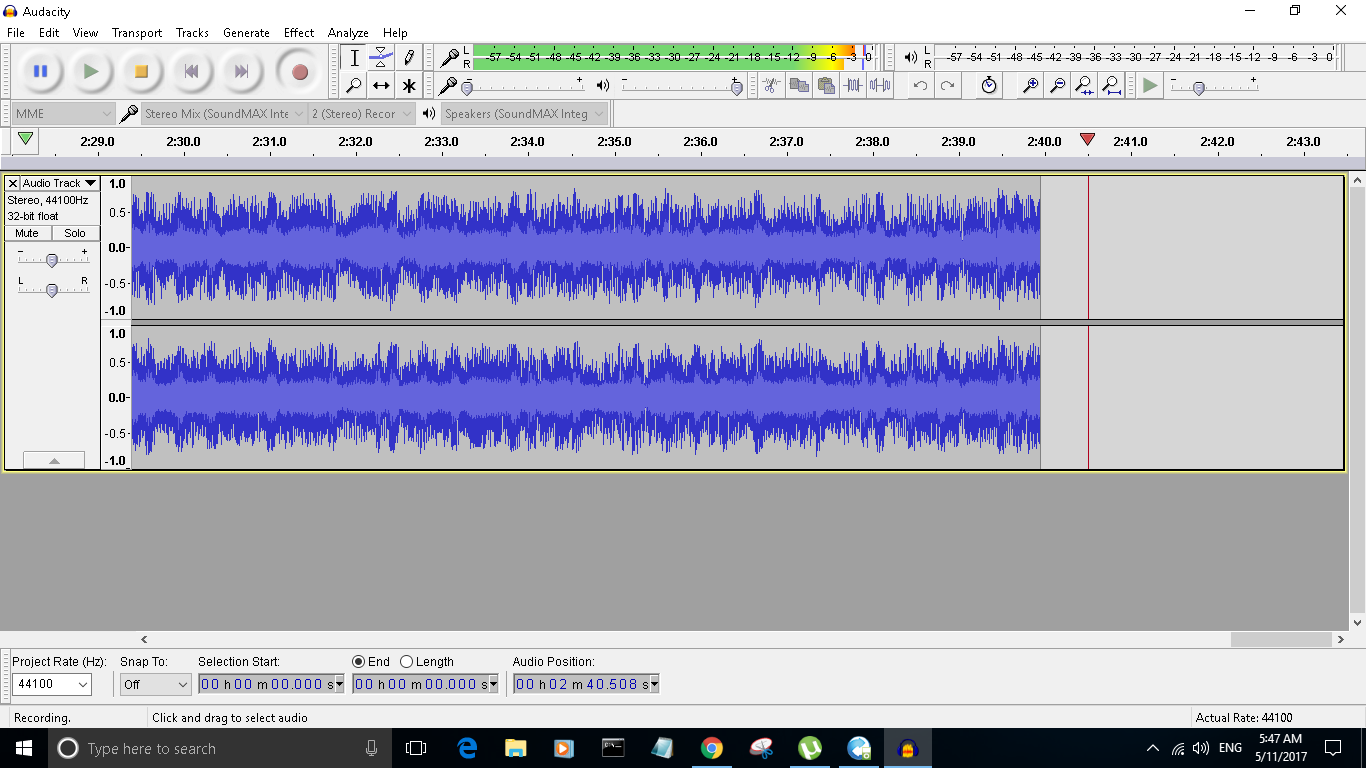Click Fit Project zoom icon
This screenshot has width=1366, height=768.
coord(1111,86)
